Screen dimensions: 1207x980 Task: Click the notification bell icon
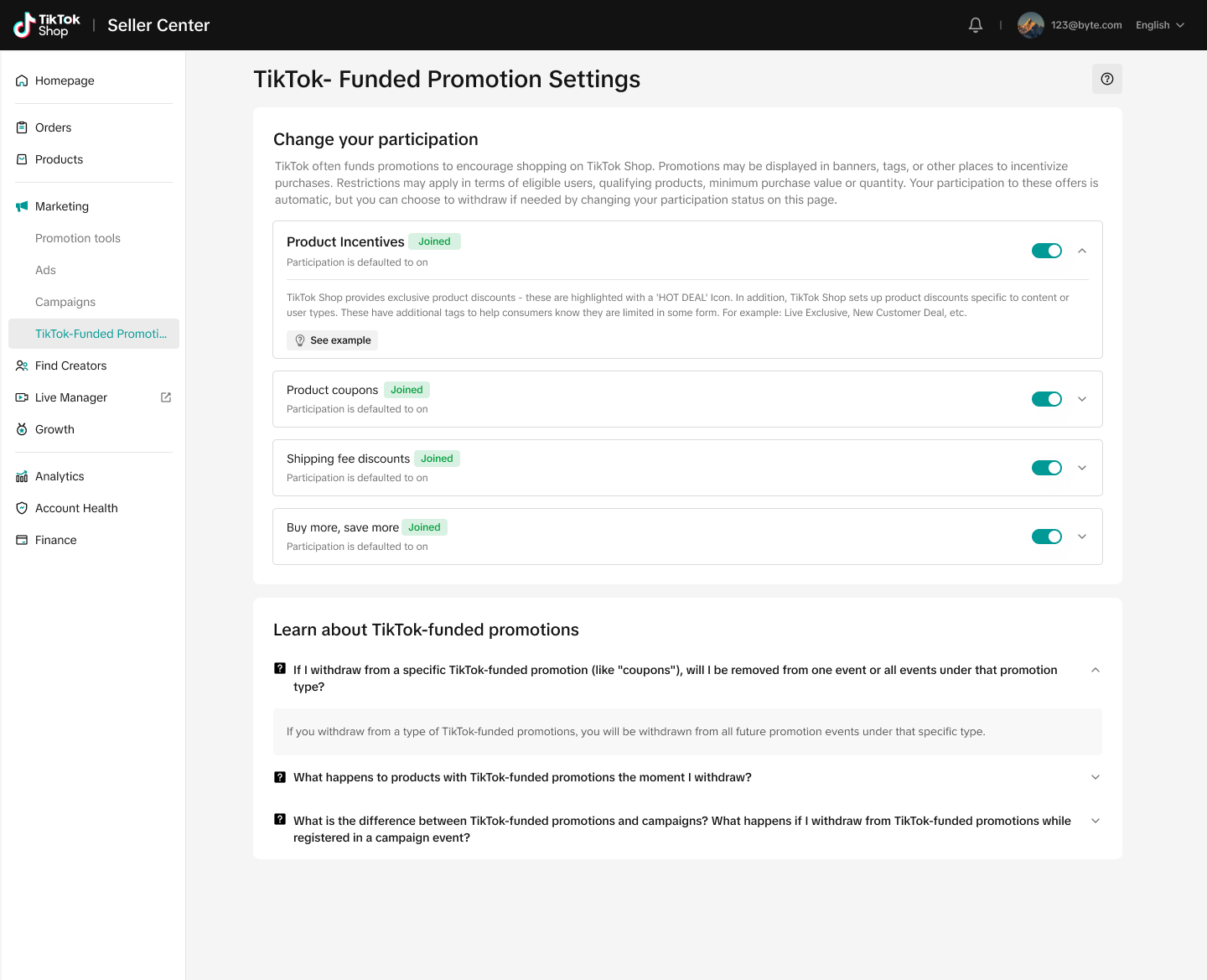pyautogui.click(x=975, y=25)
